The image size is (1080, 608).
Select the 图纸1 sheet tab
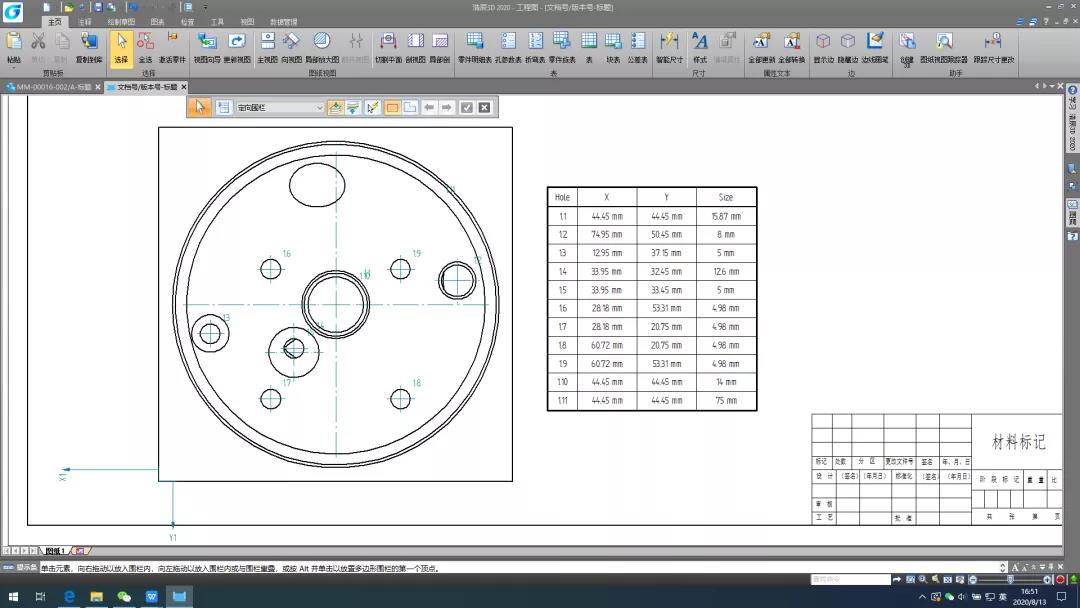tap(55, 551)
